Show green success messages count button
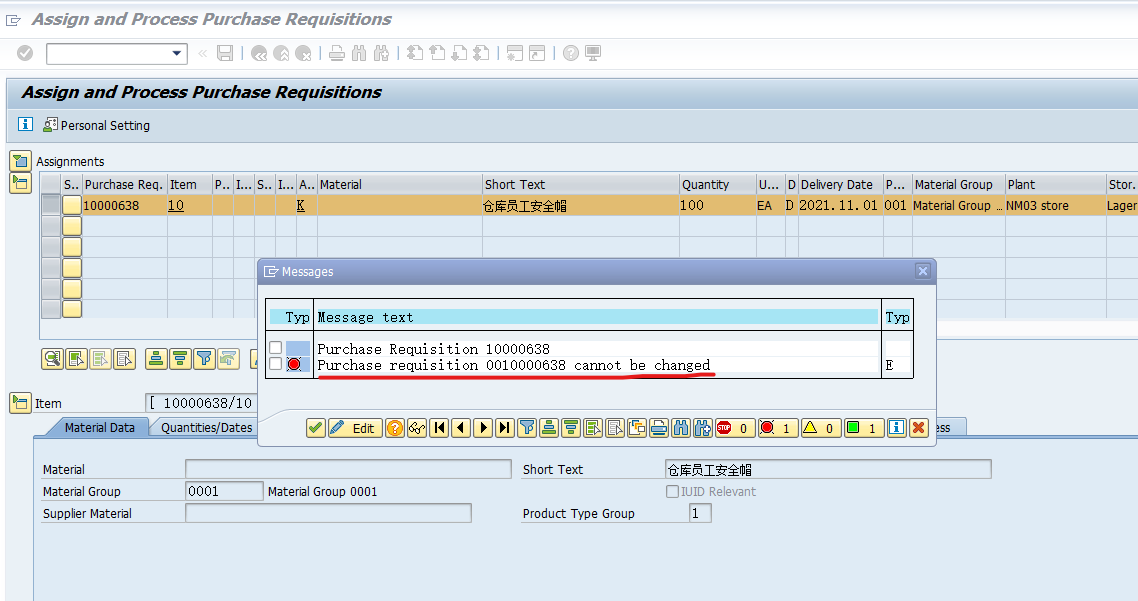1138x601 pixels. pyautogui.click(x=864, y=428)
